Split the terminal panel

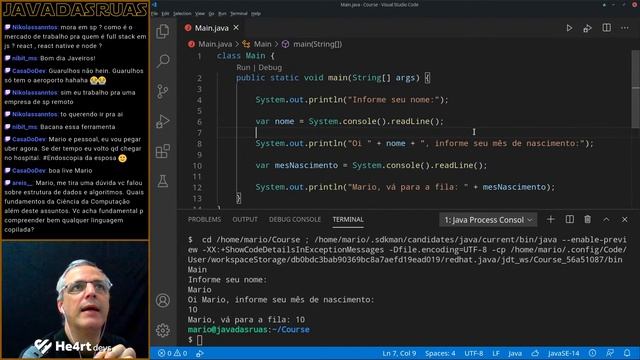(x=569, y=220)
